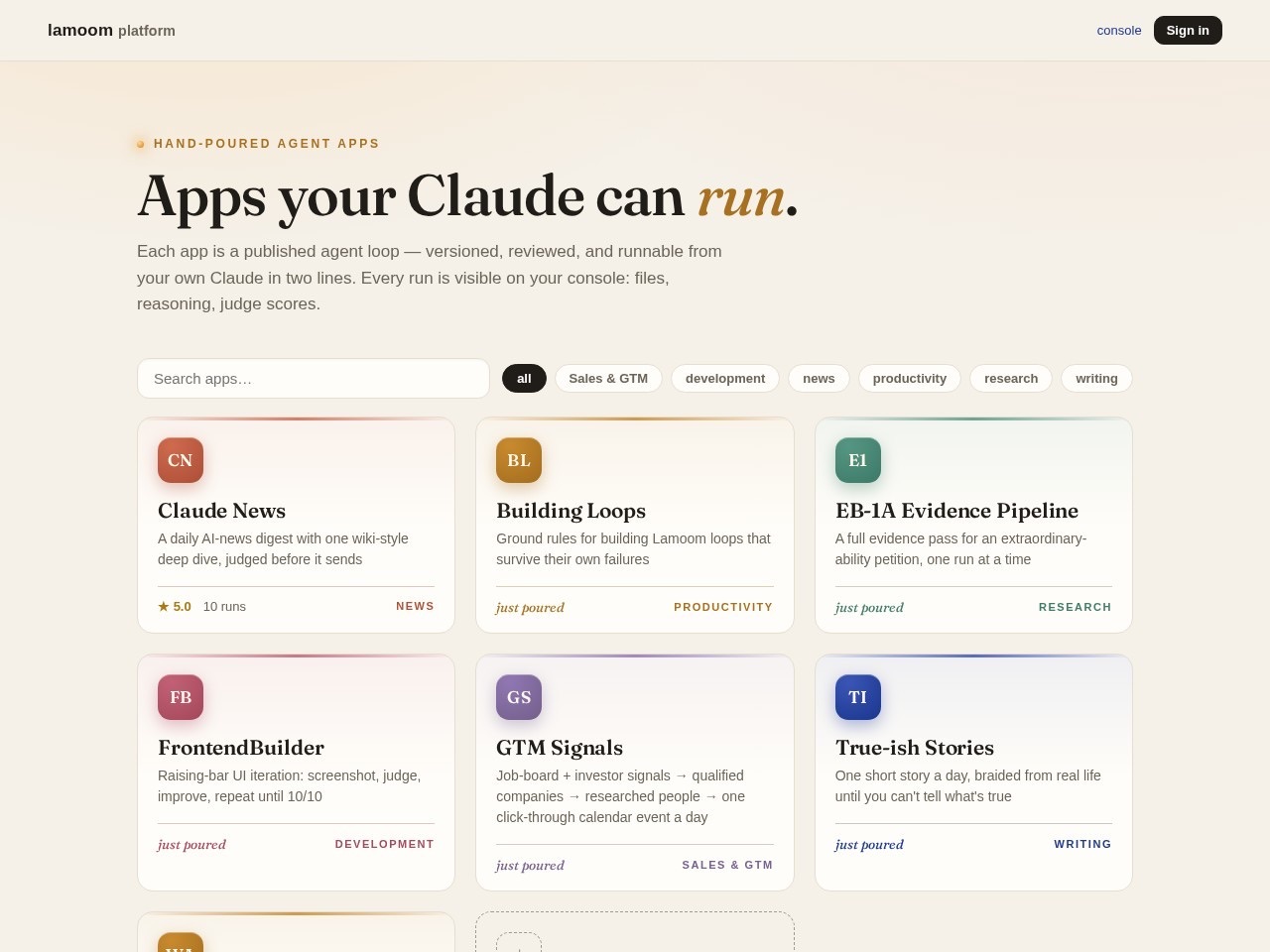Filter apps by news
The image size is (1270, 952).
[819, 378]
